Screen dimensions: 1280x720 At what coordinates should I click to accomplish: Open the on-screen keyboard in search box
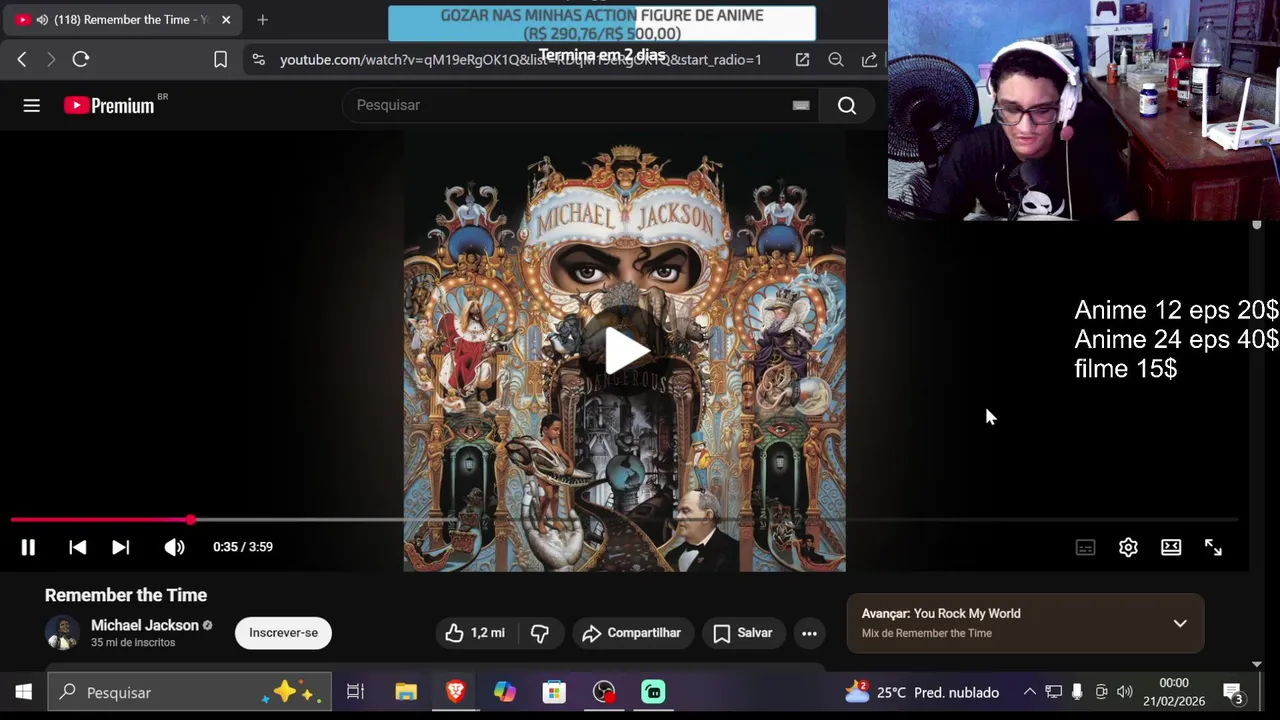click(x=801, y=105)
